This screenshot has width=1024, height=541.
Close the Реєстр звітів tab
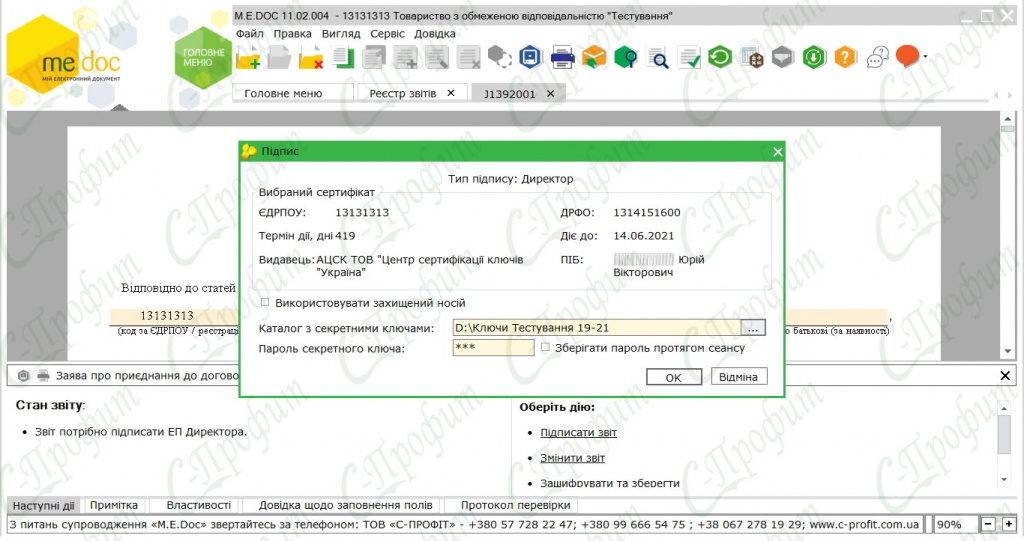pyautogui.click(x=451, y=93)
